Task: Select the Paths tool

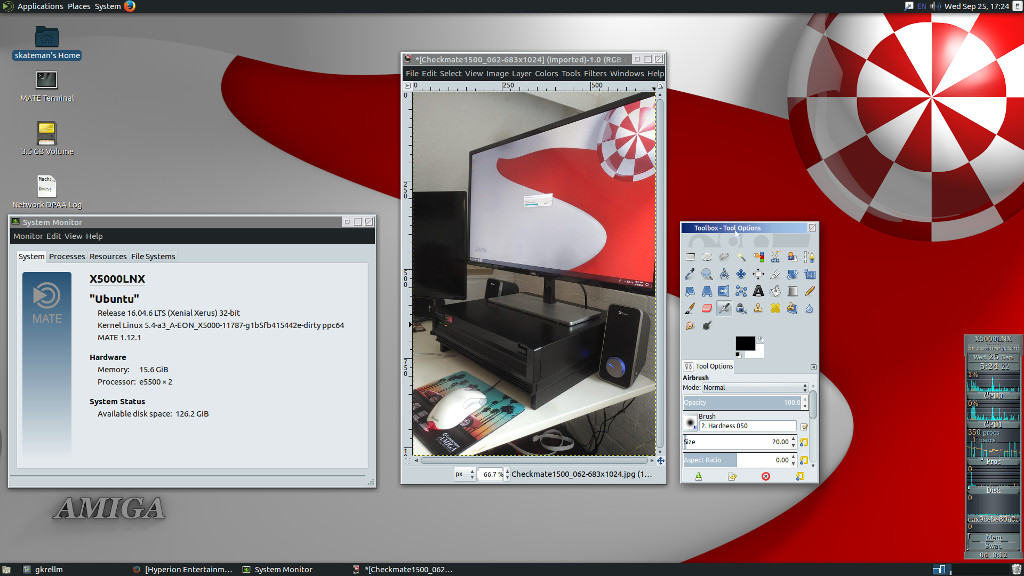Action: point(809,257)
